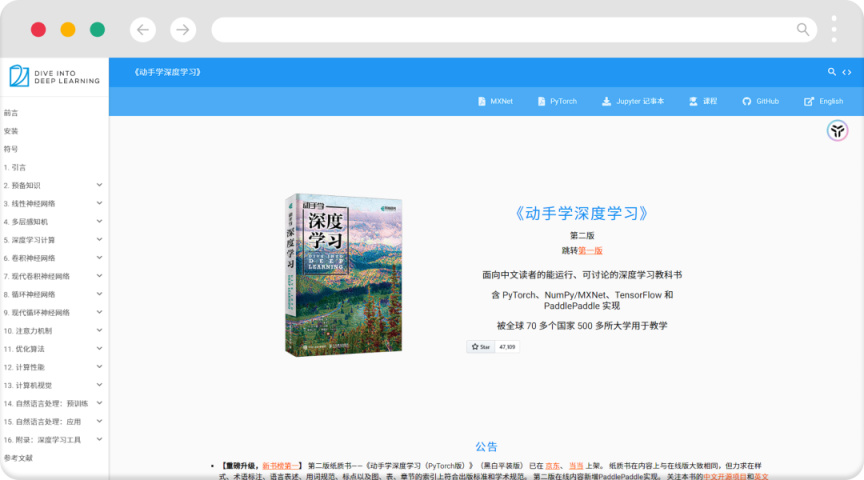This screenshot has height=480, width=864.
Task: Follow the 第一版 link
Action: (x=590, y=251)
